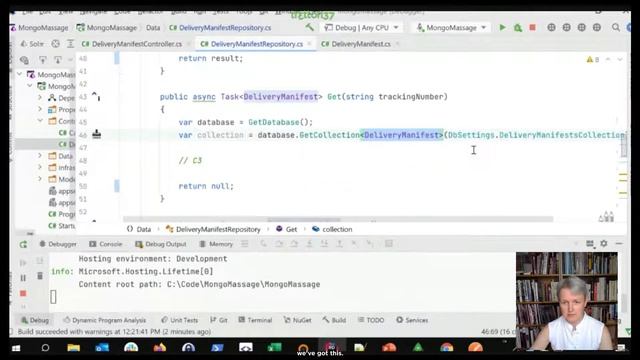Screen dimensions: 640x360
Task: Open the Dynamic Program Analysis tool window
Action: [x=105, y=320]
